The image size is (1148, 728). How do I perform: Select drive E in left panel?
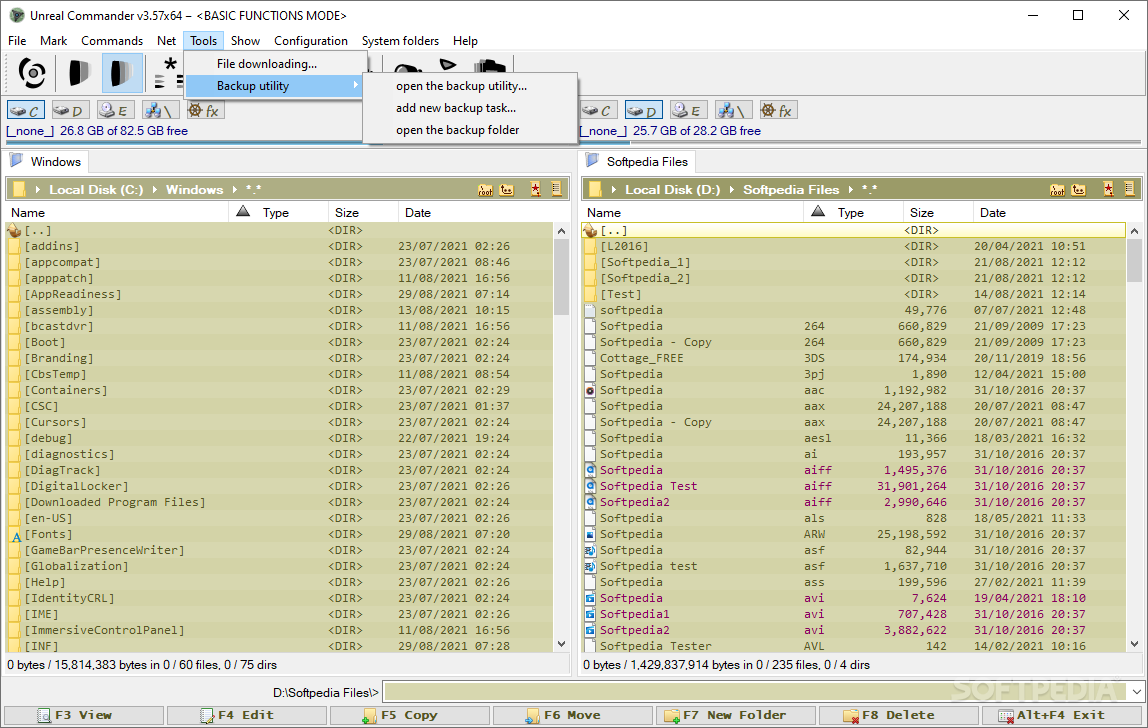coord(116,111)
